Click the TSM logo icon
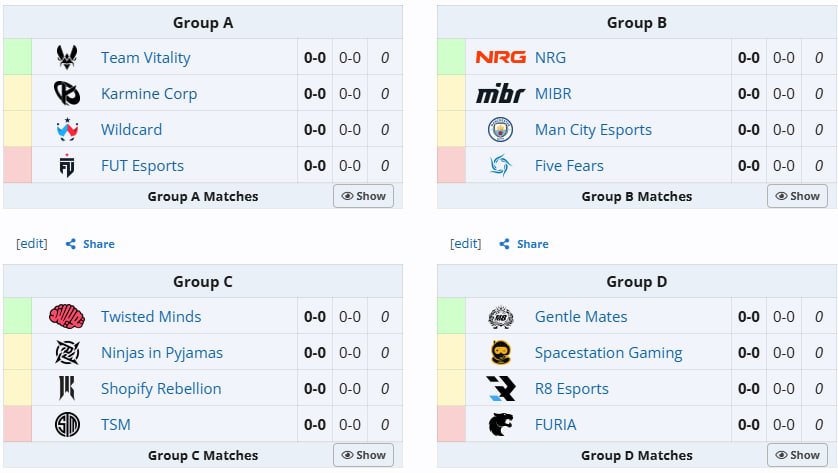This screenshot has width=838, height=473. (67, 424)
